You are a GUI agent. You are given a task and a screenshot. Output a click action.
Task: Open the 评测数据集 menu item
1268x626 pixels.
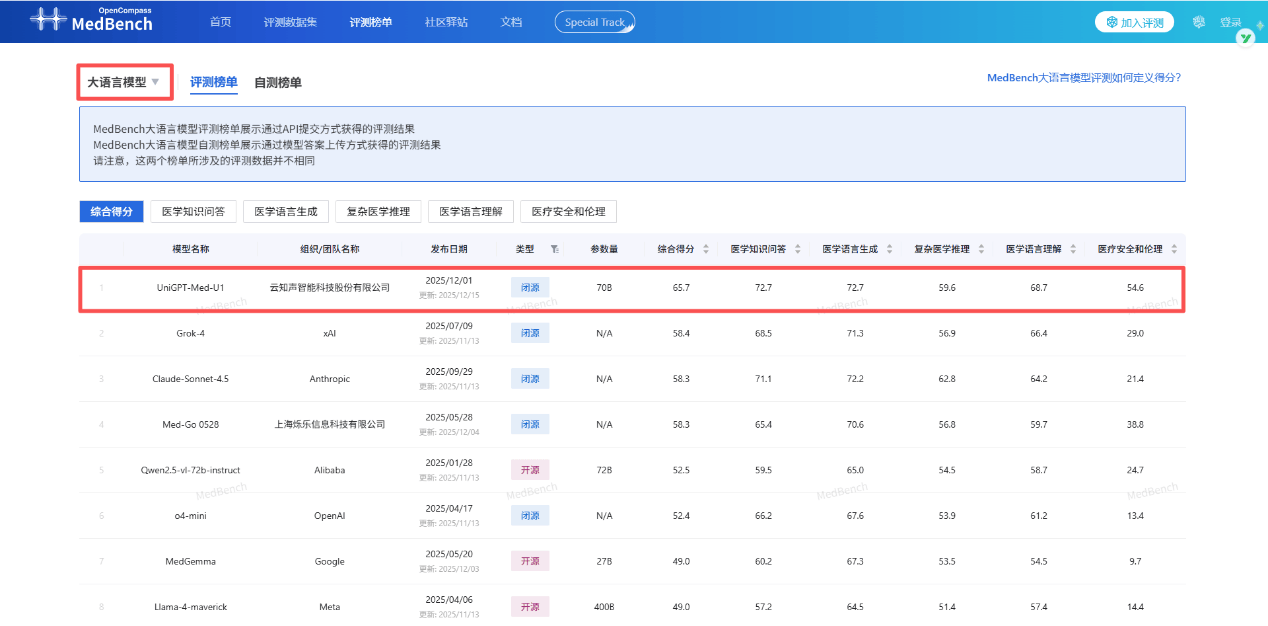291,20
